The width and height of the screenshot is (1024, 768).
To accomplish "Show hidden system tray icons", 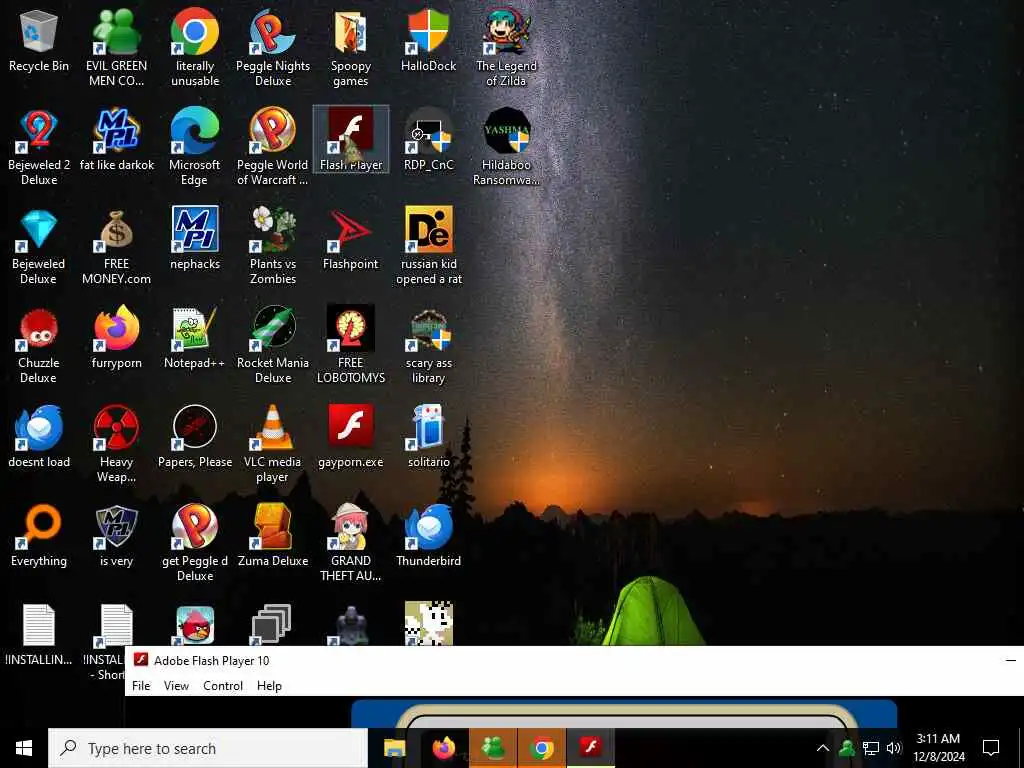I will (823, 748).
